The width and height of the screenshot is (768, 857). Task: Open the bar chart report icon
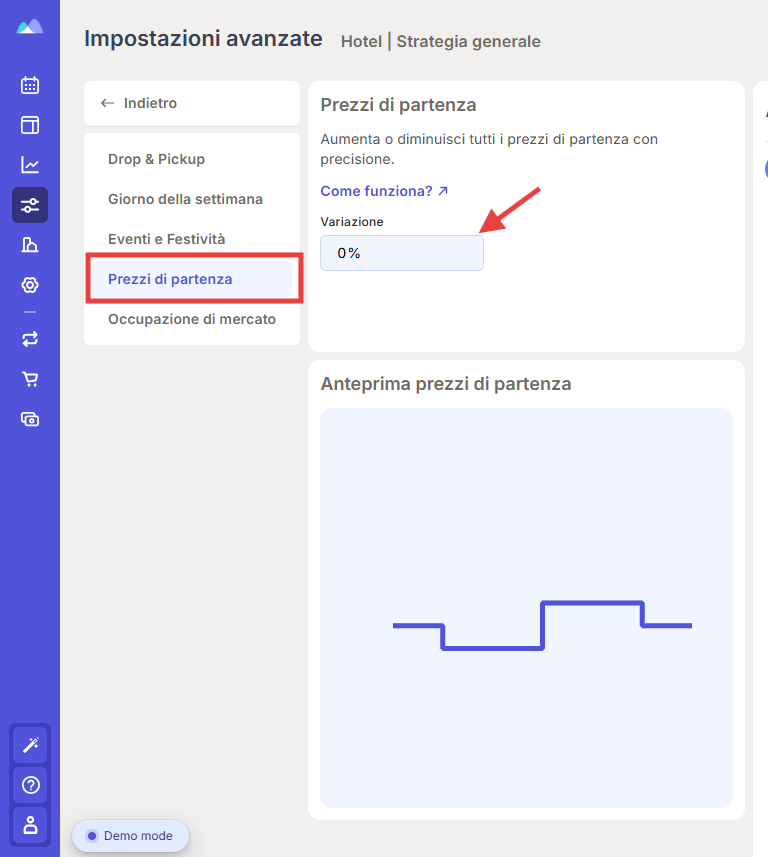[x=30, y=245]
